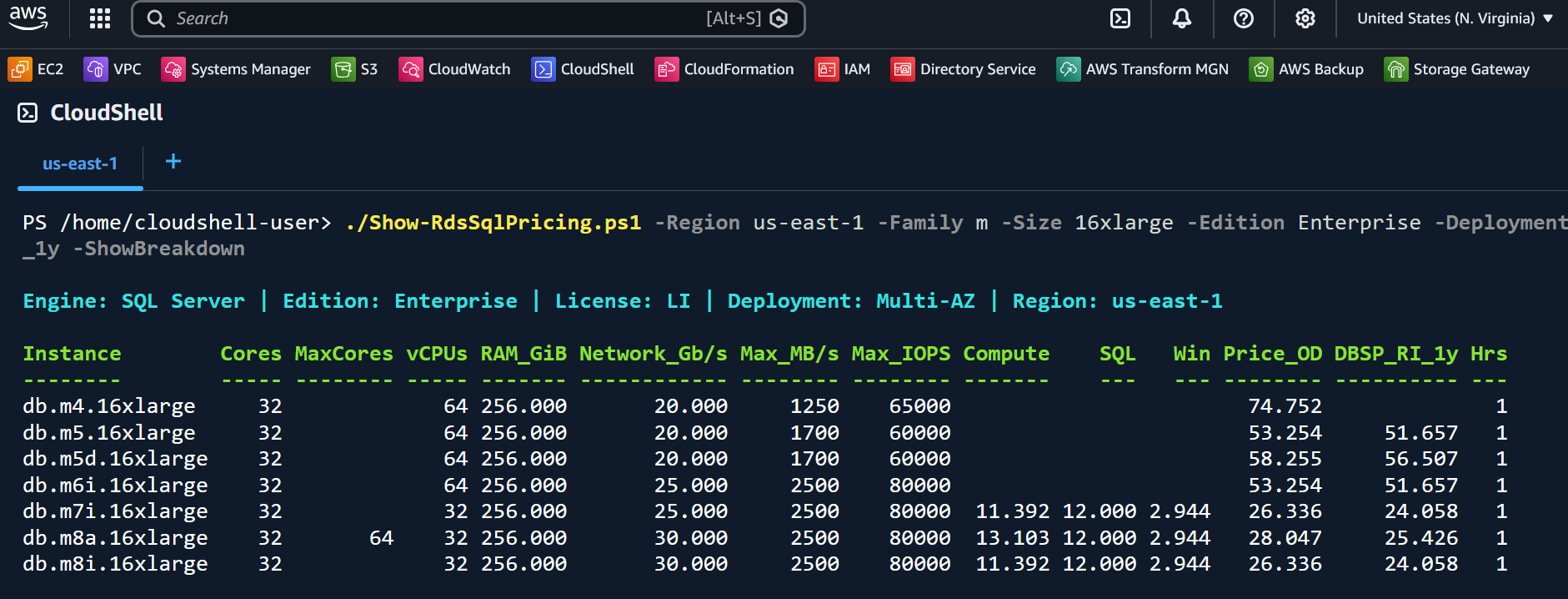Go to Directory Service via its text link
This screenshot has height=599, width=1568.
coord(978,69)
